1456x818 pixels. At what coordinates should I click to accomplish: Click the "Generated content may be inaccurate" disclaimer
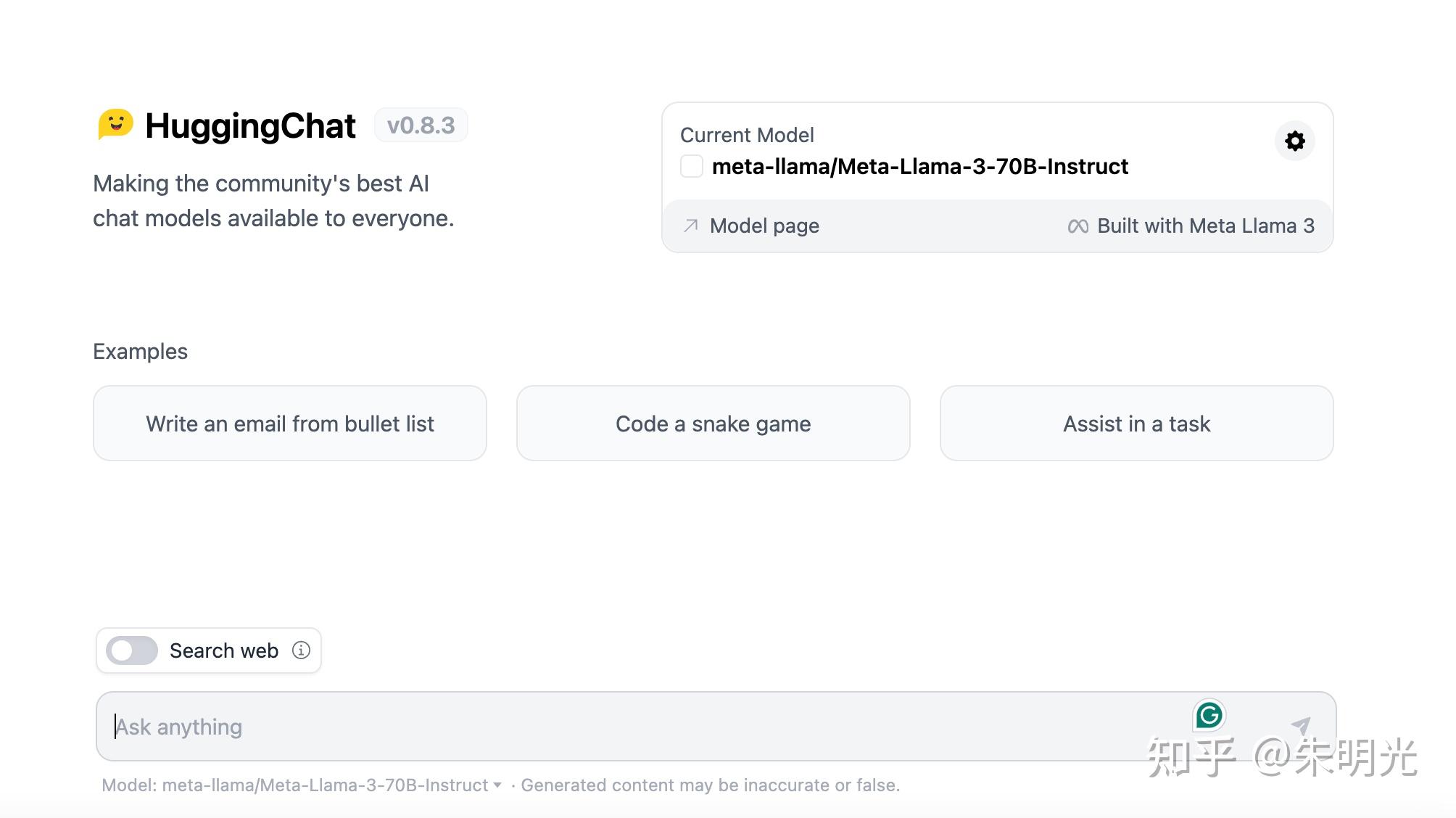pyautogui.click(x=710, y=785)
